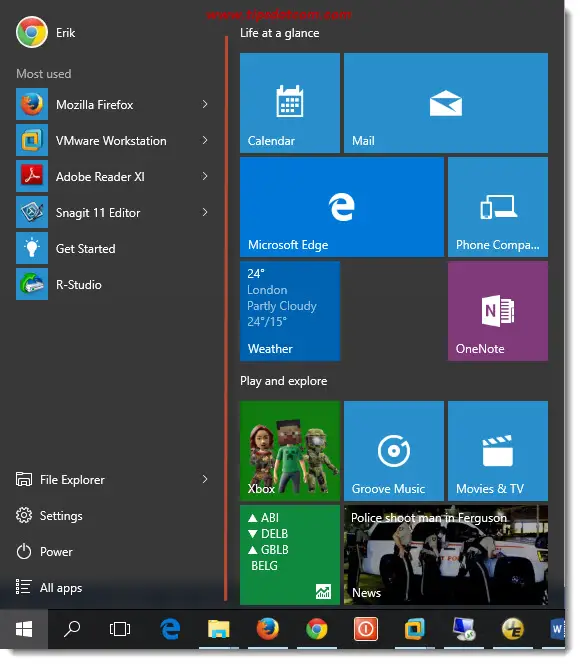Switch to Firefox on the taskbar
The height and width of the screenshot is (664, 580).
point(268,629)
